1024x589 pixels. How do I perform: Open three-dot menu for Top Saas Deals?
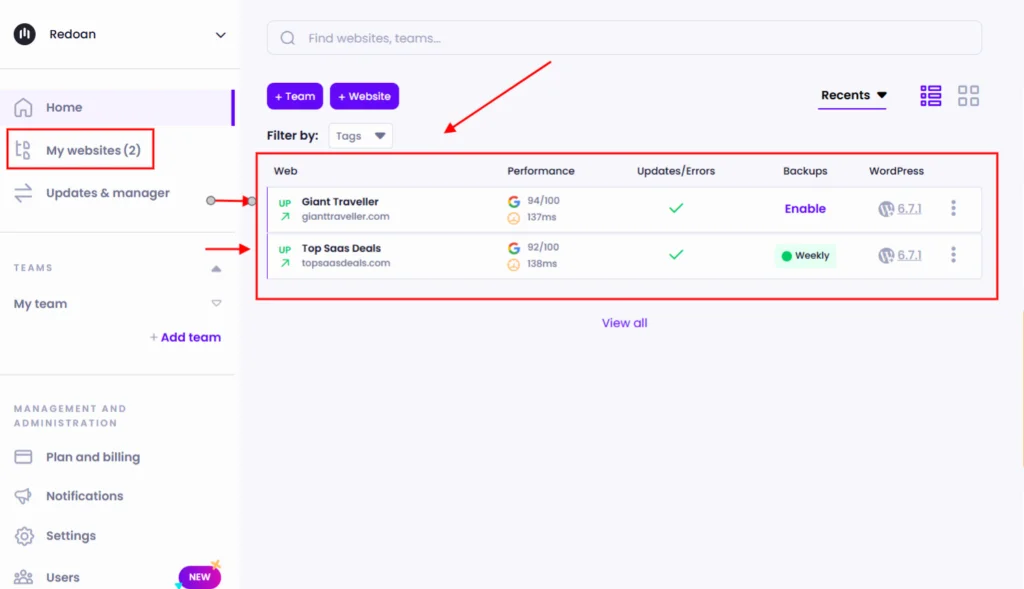click(x=953, y=255)
